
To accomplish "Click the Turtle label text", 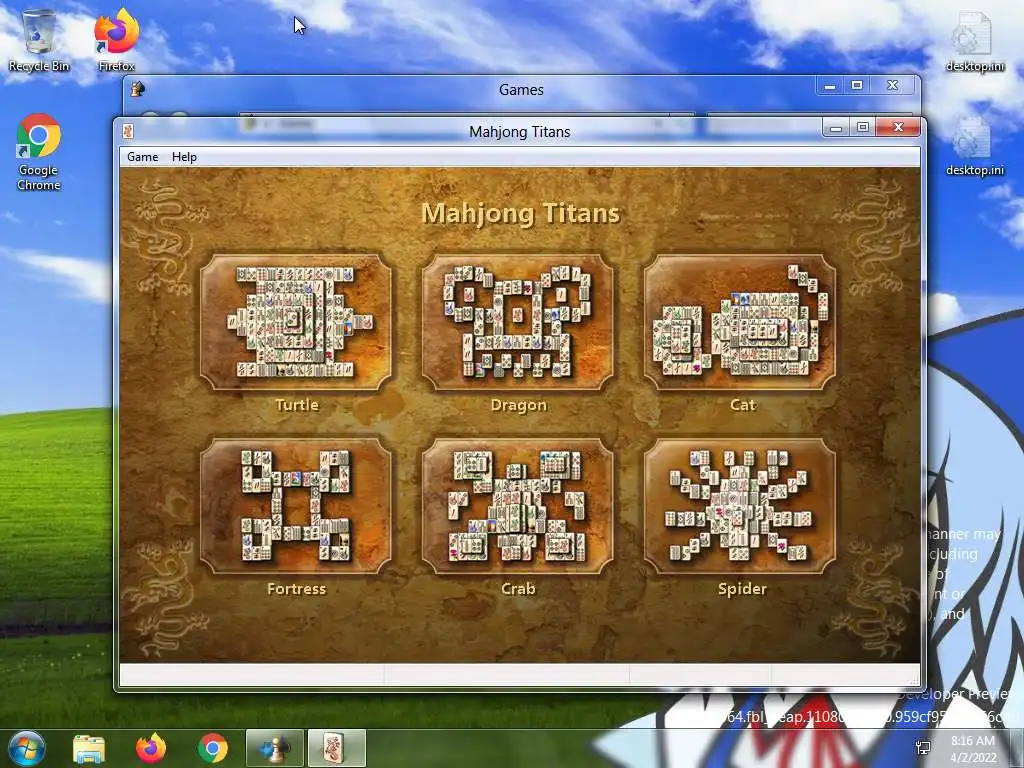I will point(297,405).
